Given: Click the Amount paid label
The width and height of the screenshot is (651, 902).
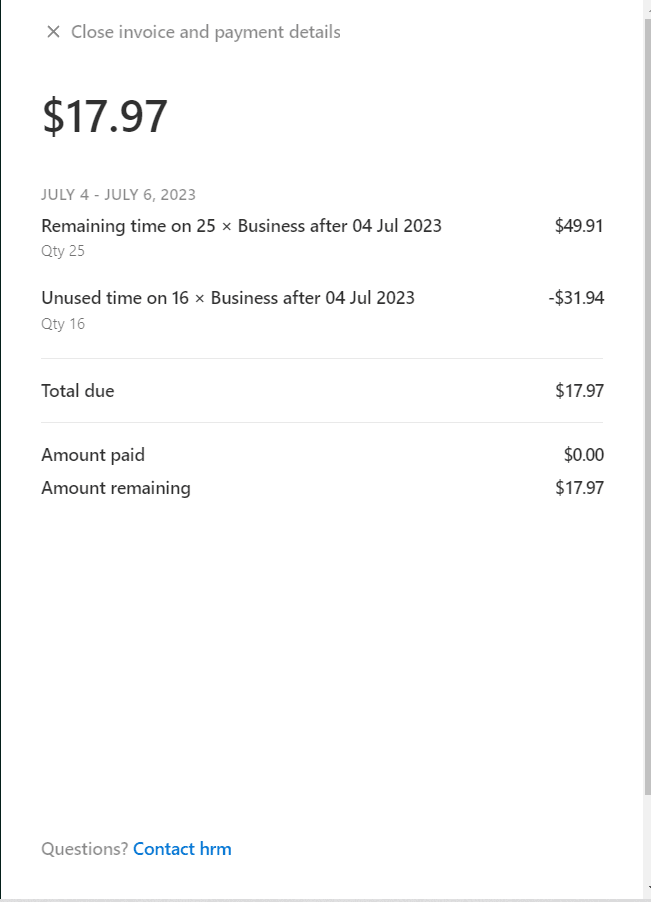Looking at the screenshot, I should coord(93,455).
